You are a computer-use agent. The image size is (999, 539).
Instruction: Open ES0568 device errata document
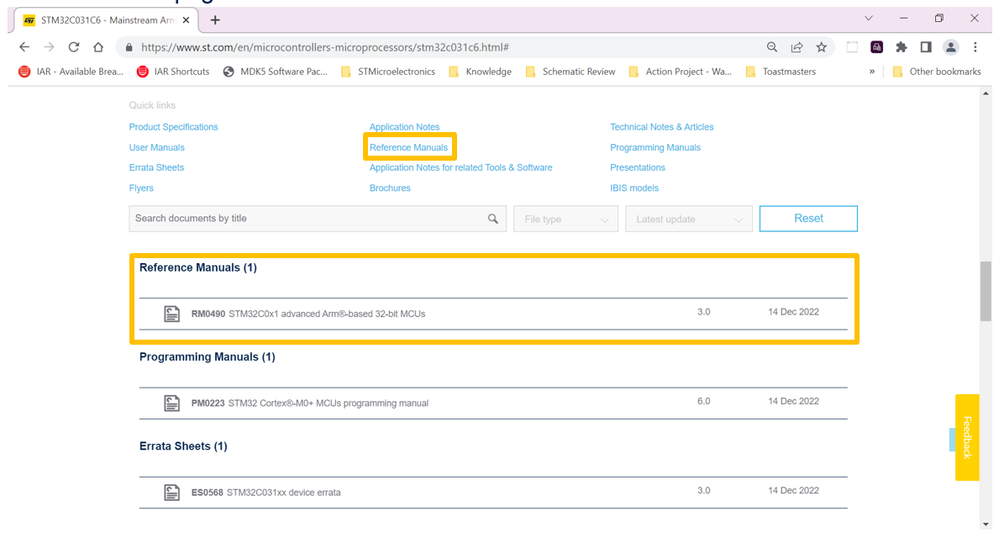tap(266, 492)
